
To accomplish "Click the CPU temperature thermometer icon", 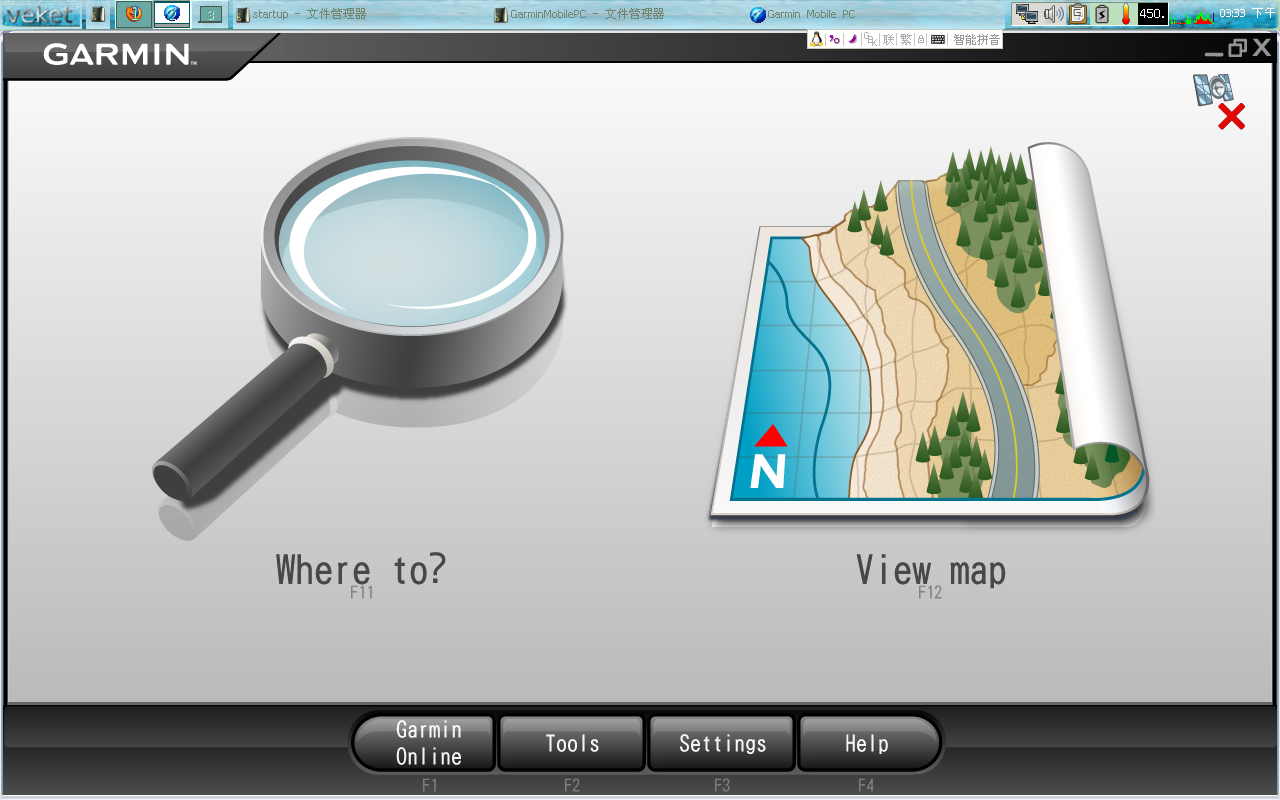I will pos(1125,14).
